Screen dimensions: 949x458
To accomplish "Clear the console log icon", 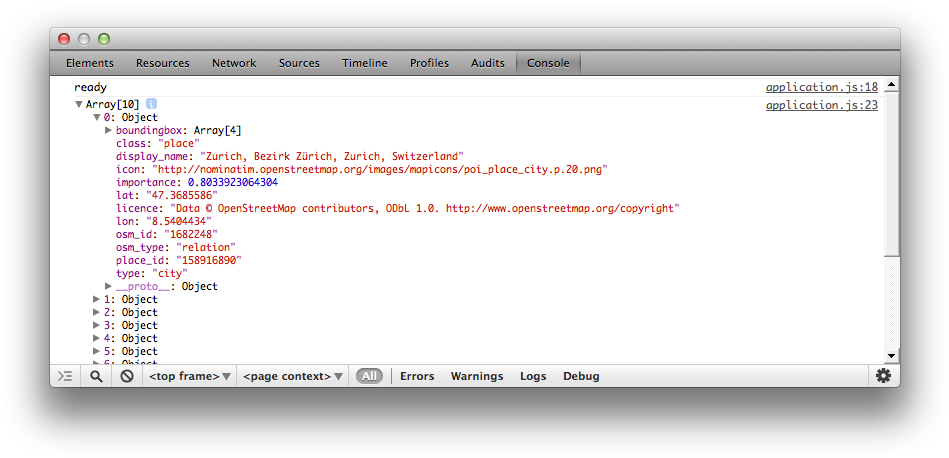I will pyautogui.click(x=127, y=376).
